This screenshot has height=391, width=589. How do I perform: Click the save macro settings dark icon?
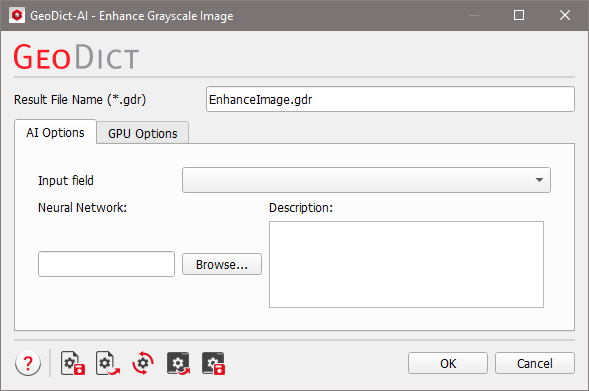pos(213,363)
